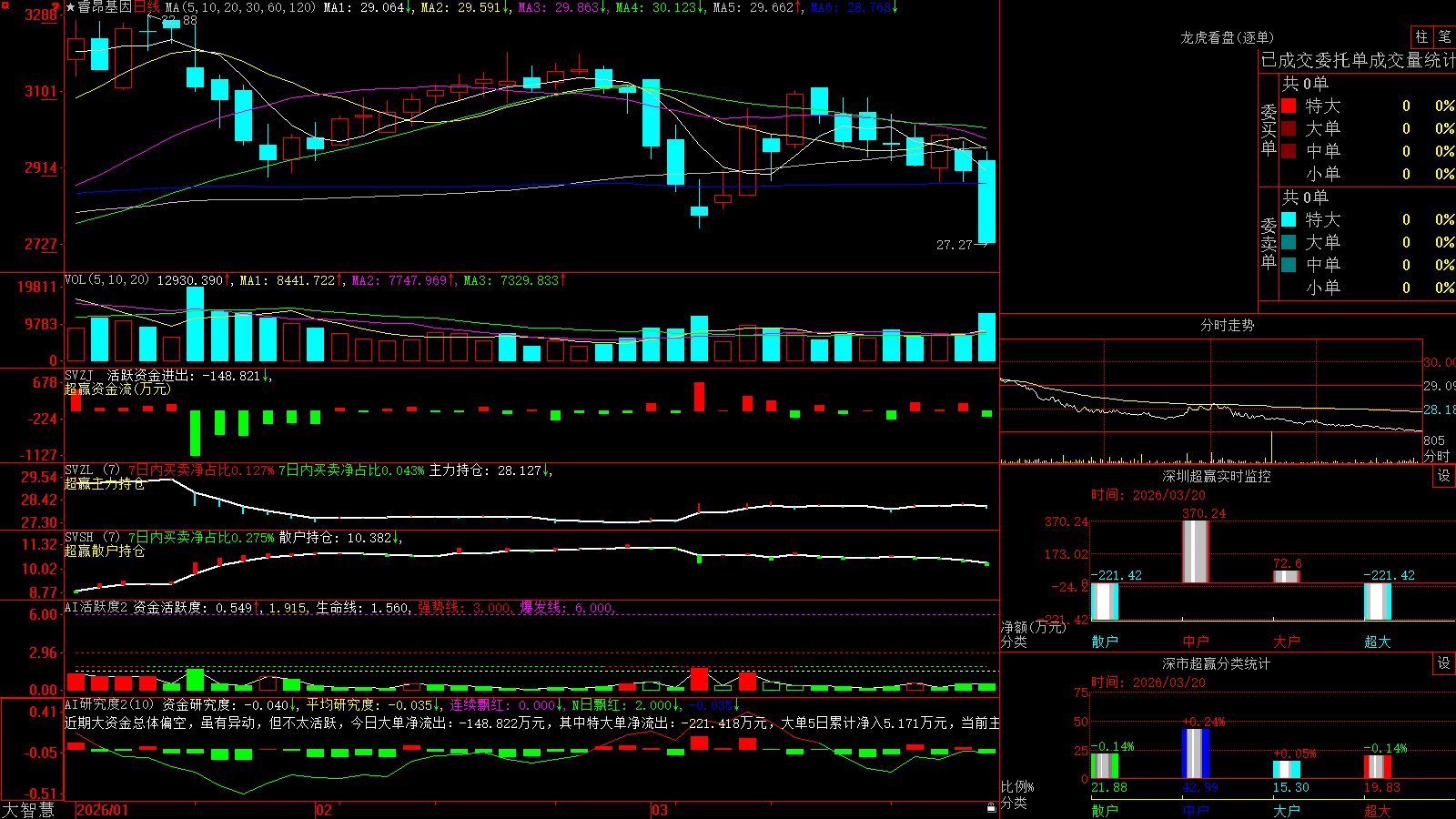Click the 中户 370.24 bar in real-time monitor
1456x819 pixels.
pyautogui.click(x=1196, y=551)
